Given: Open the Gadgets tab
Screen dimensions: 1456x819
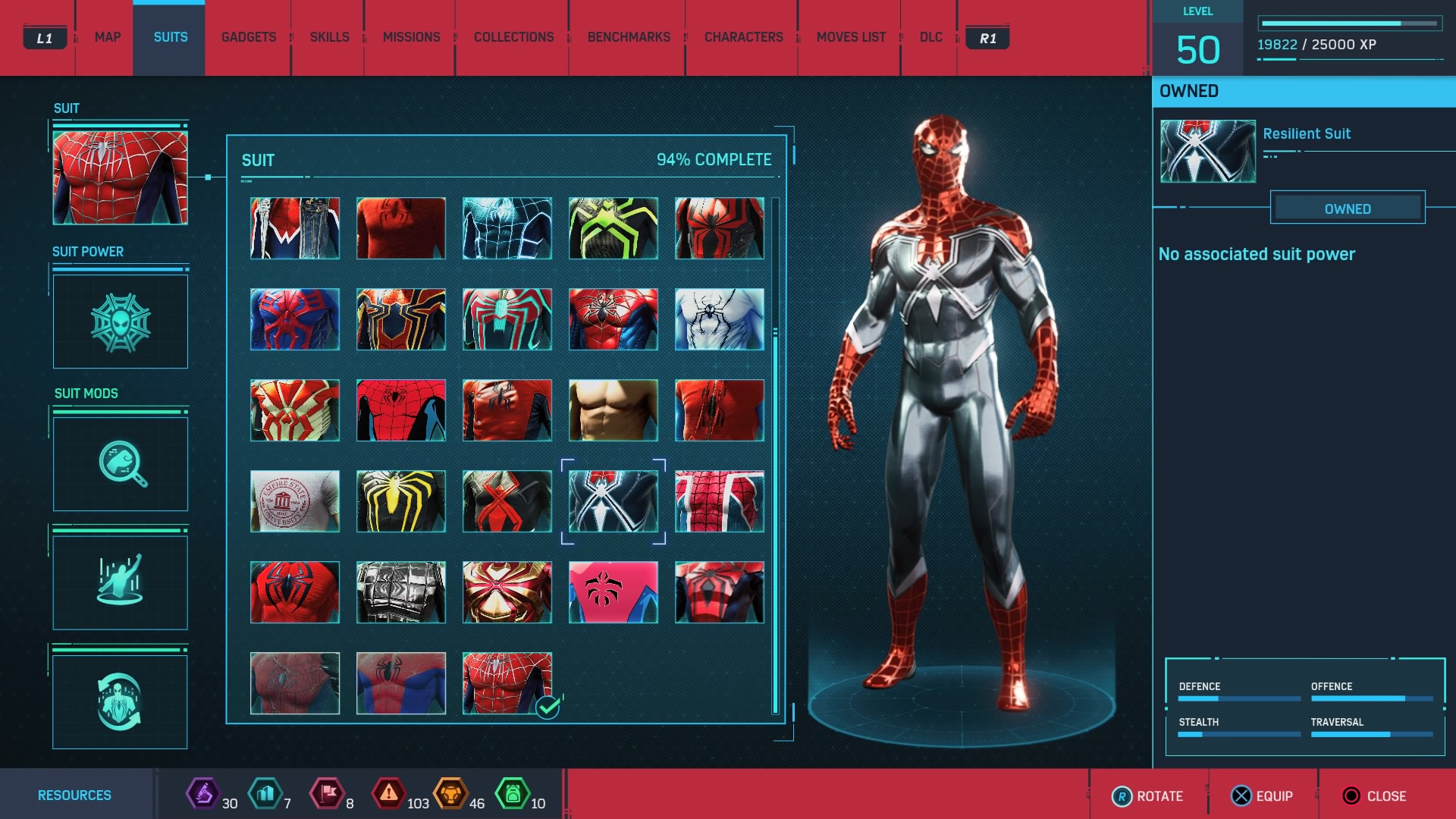Looking at the screenshot, I should point(249,37).
